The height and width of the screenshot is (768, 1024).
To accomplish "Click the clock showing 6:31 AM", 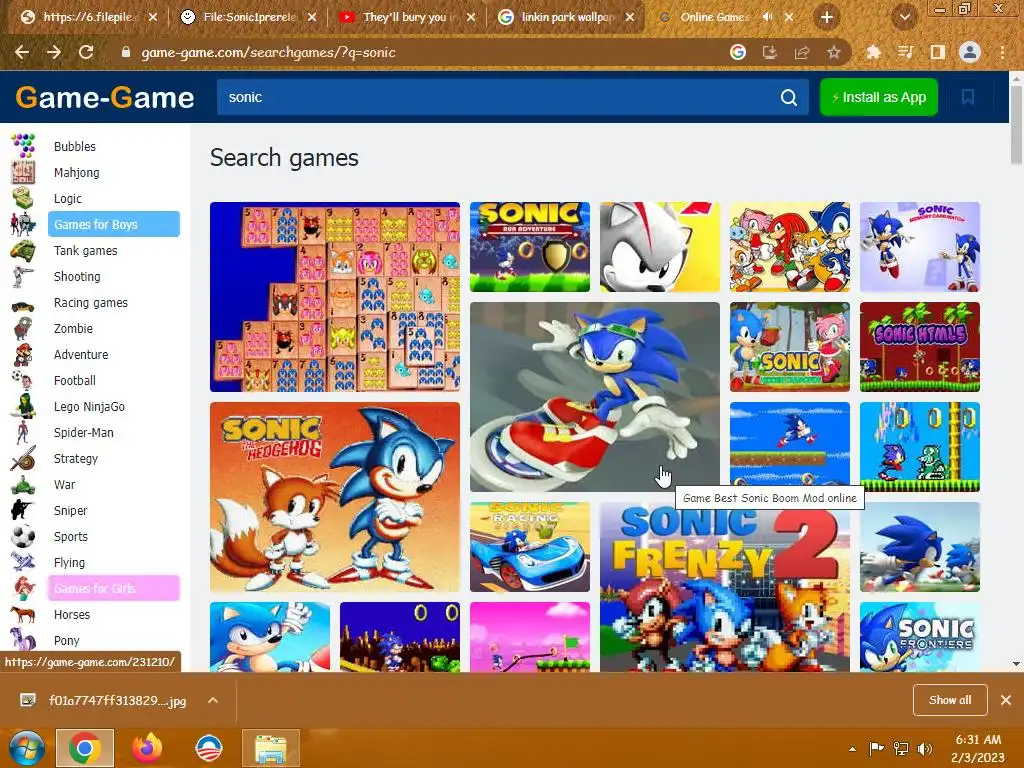I will click(x=978, y=739).
